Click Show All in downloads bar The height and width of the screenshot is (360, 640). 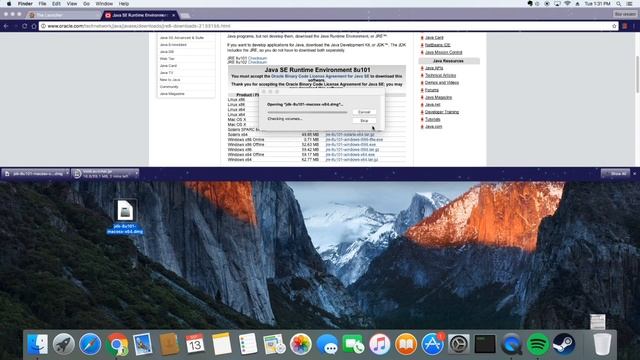tap(615, 173)
